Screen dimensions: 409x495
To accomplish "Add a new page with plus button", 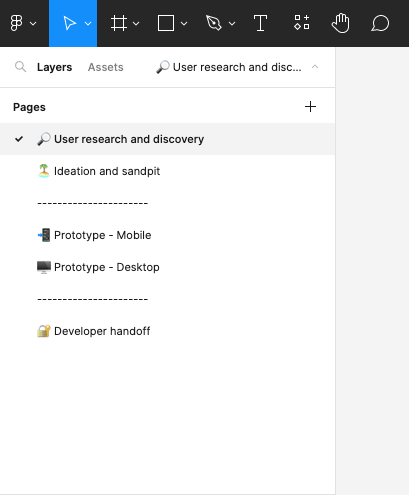I will [x=310, y=107].
